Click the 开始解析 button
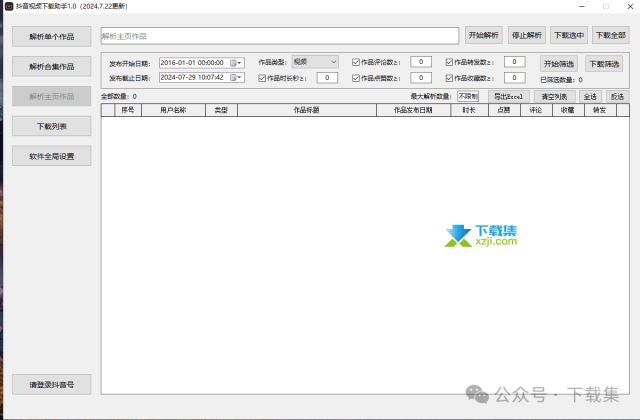Viewport: 640px width, 420px height. pyautogui.click(x=484, y=36)
